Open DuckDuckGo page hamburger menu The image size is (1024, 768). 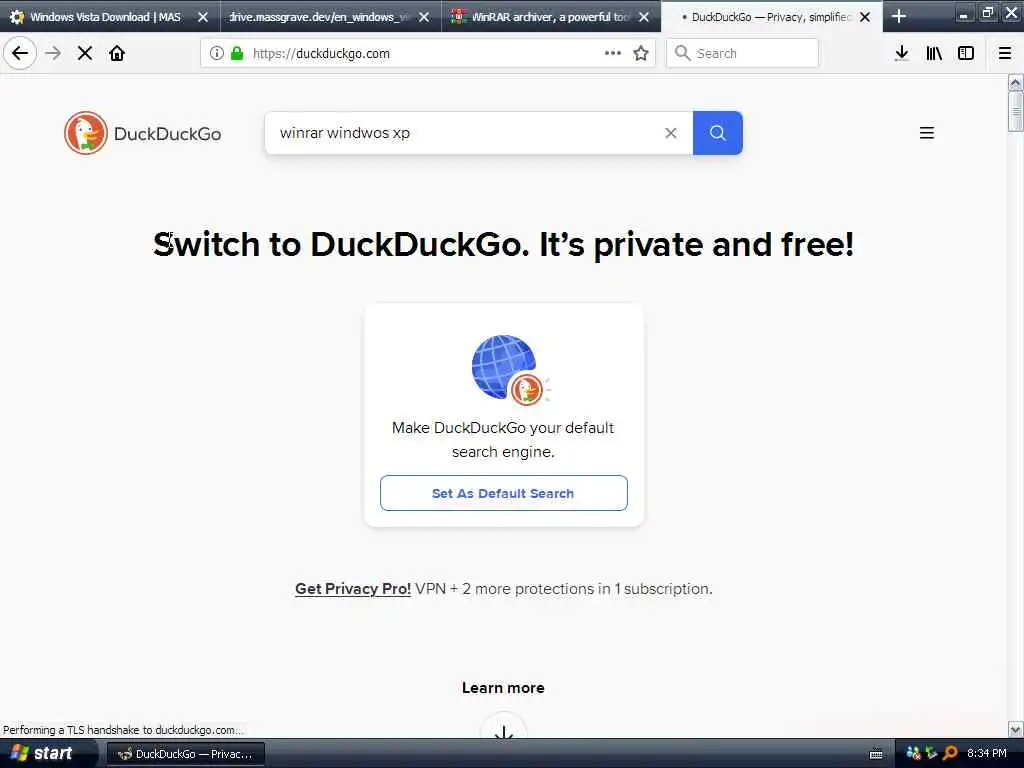pos(927,133)
